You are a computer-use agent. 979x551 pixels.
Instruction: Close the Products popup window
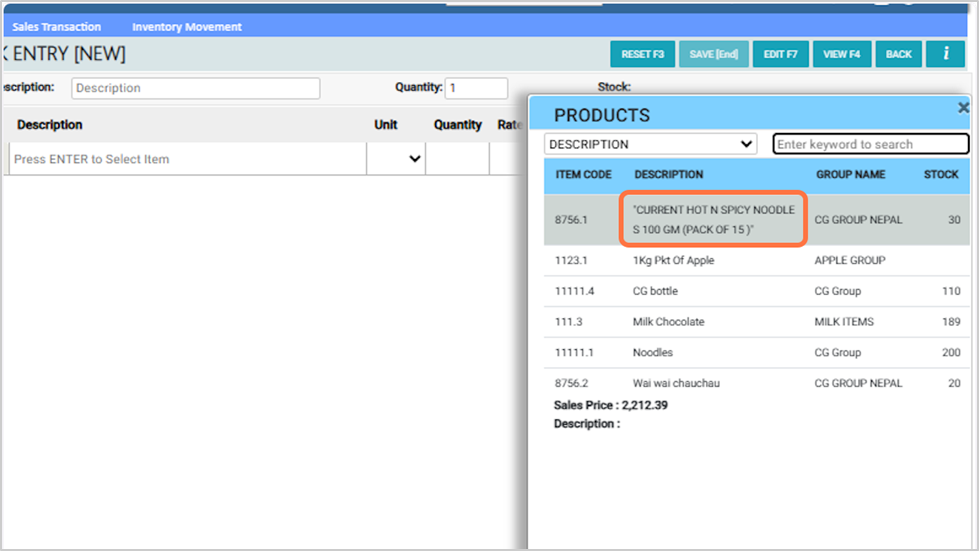[963, 108]
